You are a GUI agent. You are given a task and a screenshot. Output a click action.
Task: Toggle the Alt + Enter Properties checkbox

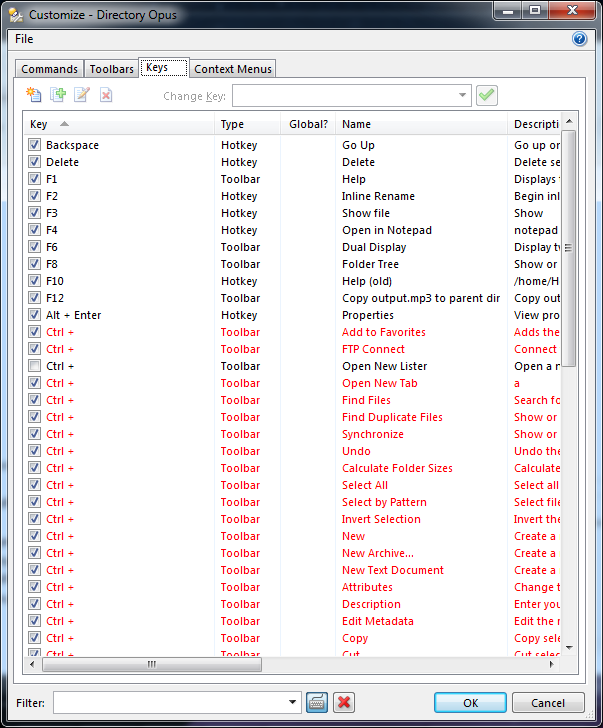(34, 315)
